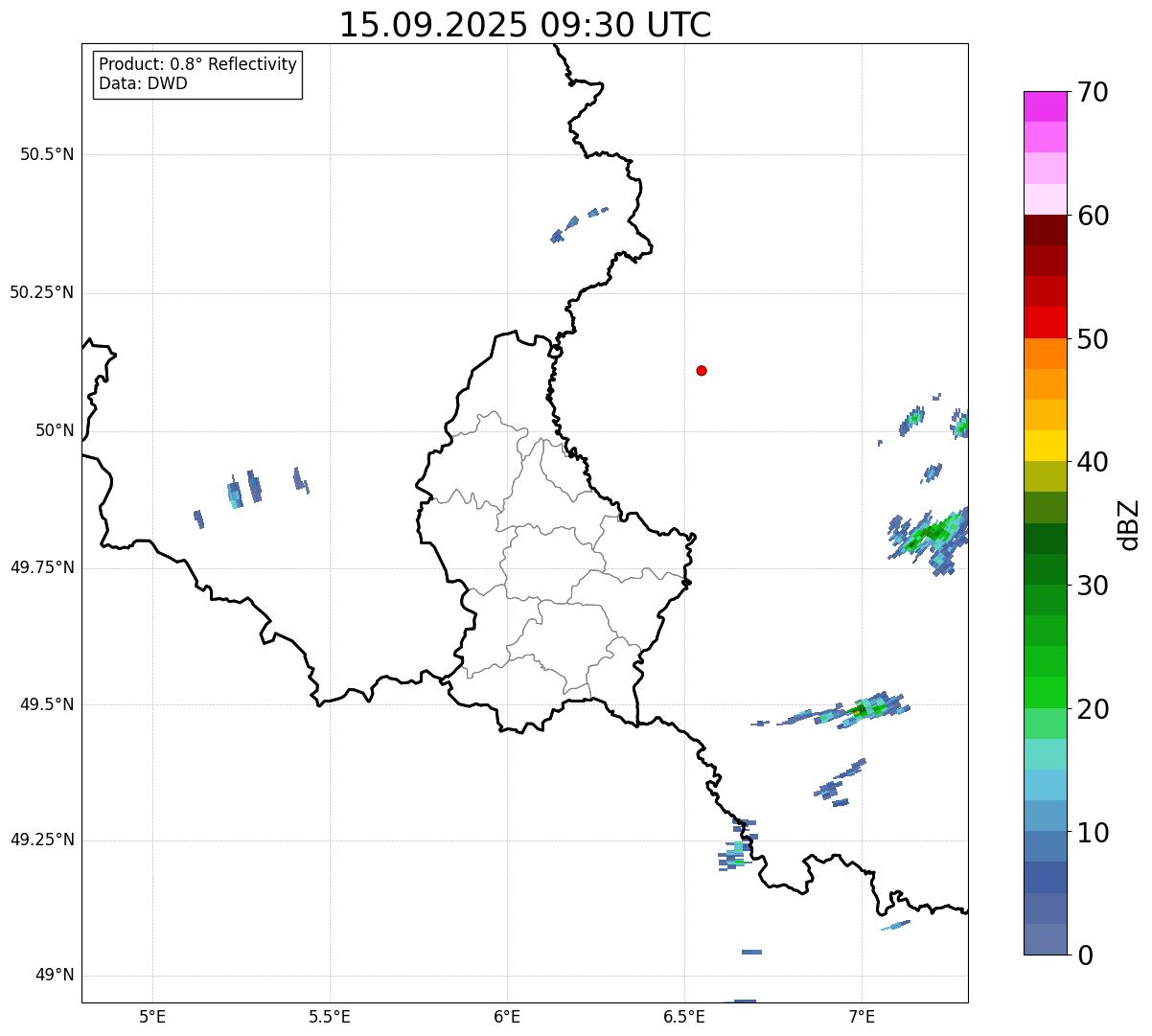Click the small echo near 50.4°N 6.2°E
Viewport: 1152px width, 1036px height.
578,224
